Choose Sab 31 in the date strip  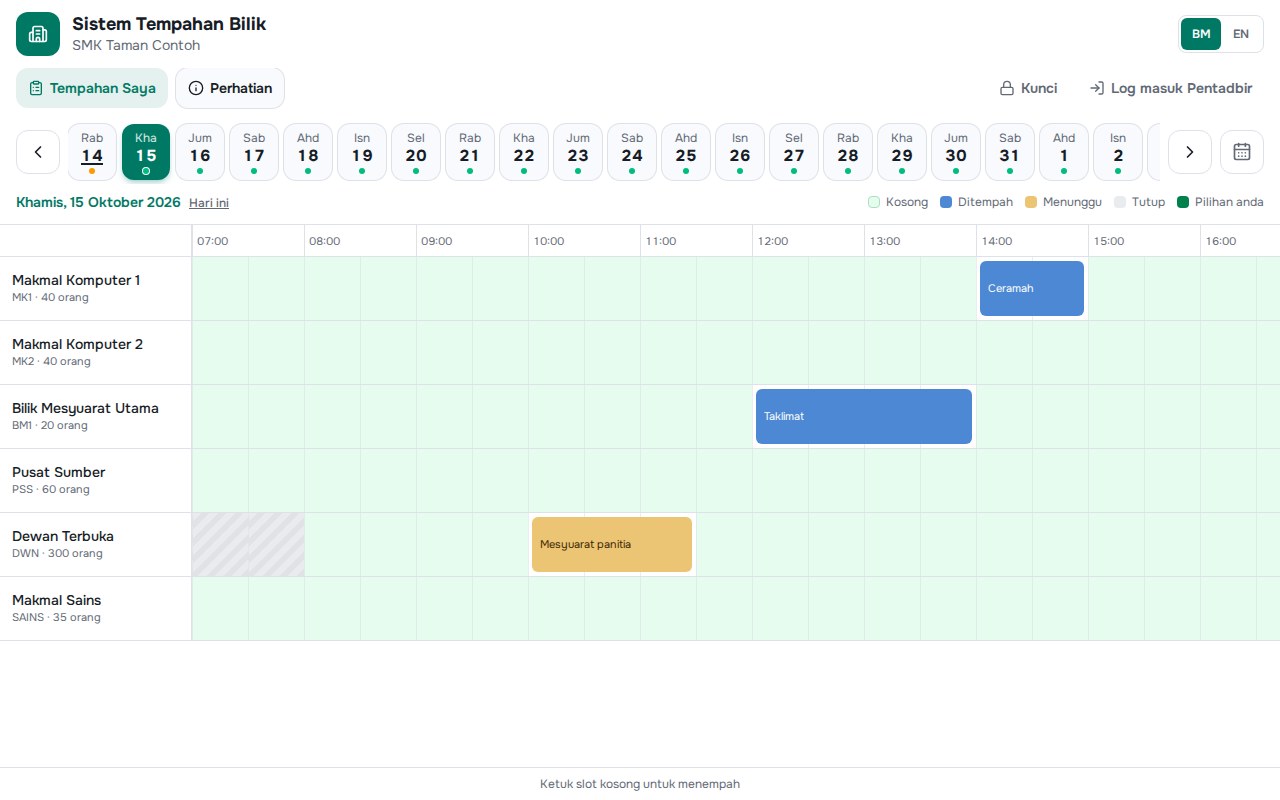(1010, 152)
